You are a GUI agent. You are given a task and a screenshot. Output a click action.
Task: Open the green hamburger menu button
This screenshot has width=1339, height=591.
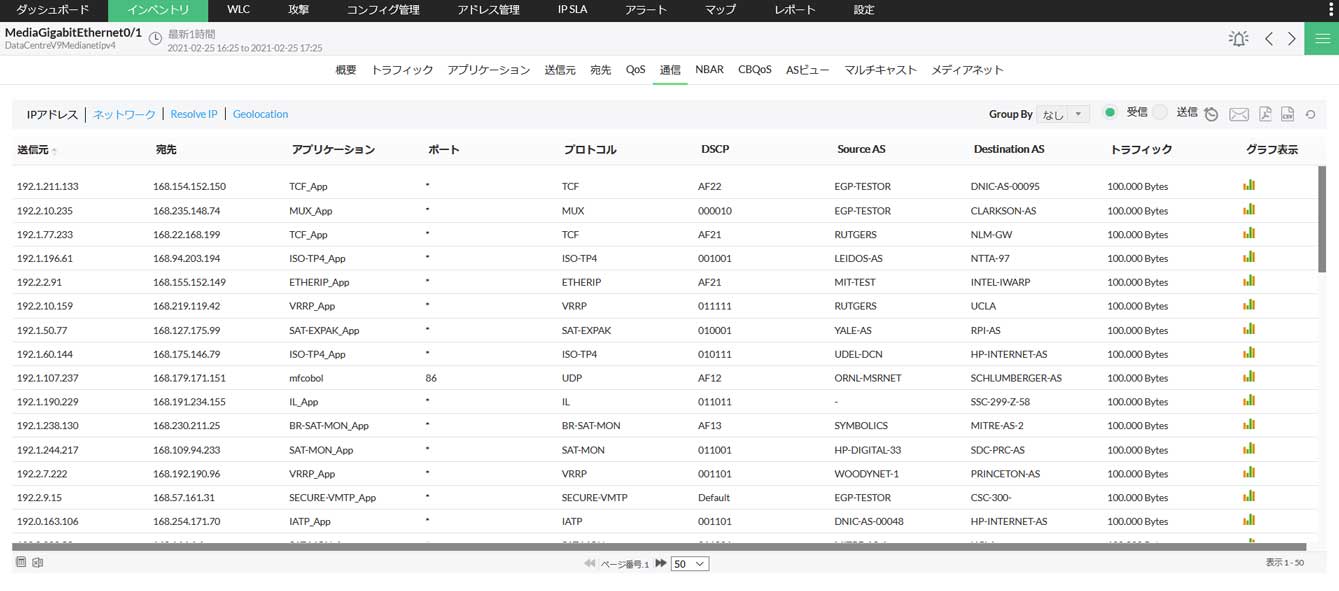click(1322, 39)
